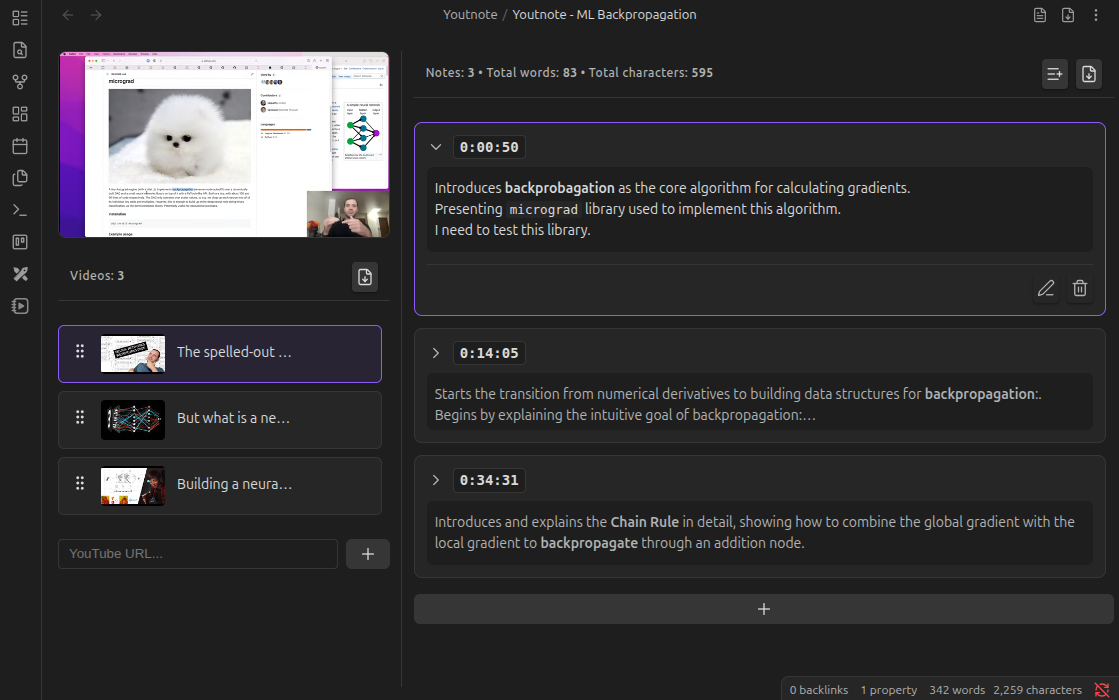Toggle the left sidebar panel
The image size is (1119, 700).
click(x=20, y=18)
